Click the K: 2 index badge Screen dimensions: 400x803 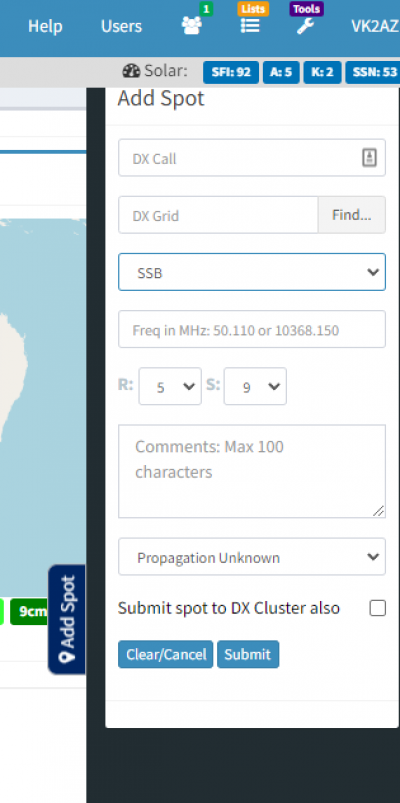322,72
